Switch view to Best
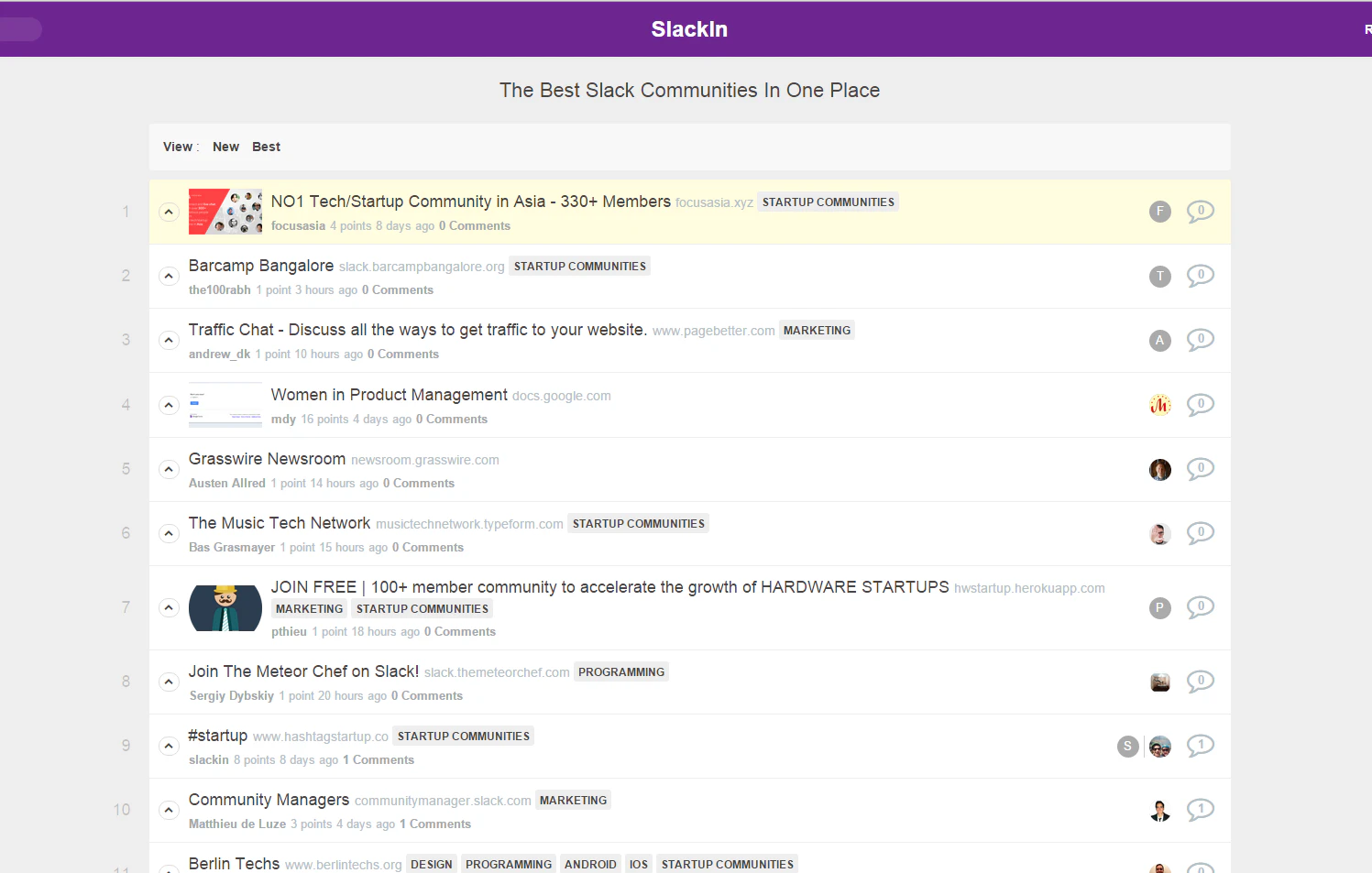The image size is (1372, 873). [x=266, y=147]
